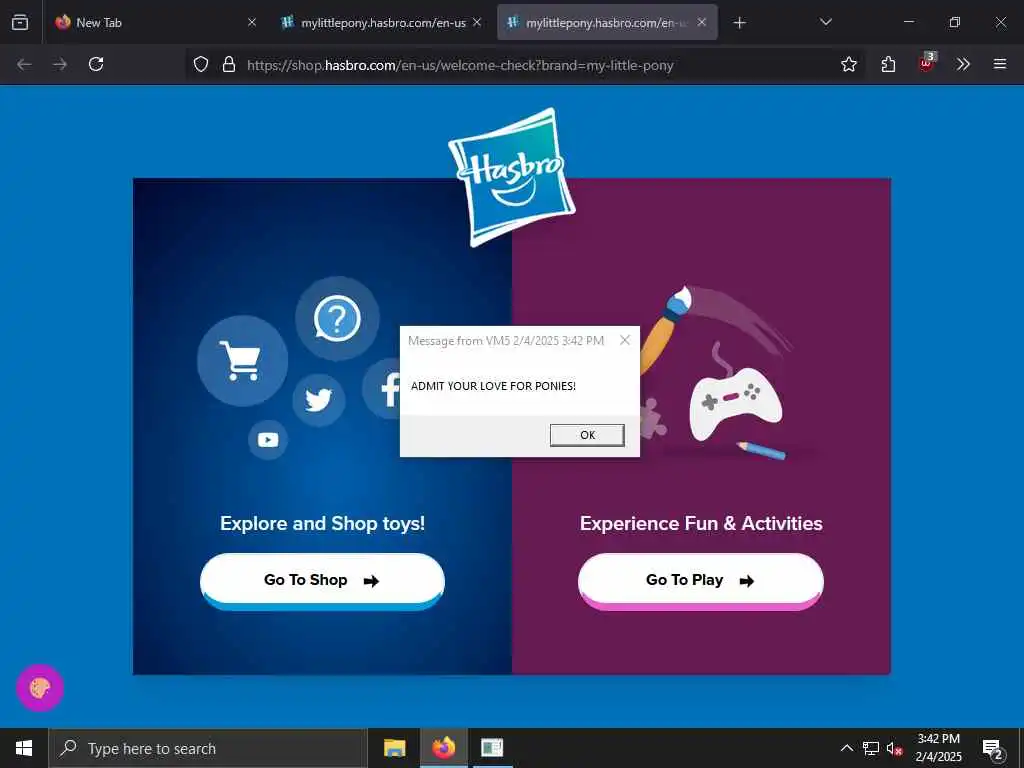Close the first mylittlepony tab
Image resolution: width=1024 pixels, height=768 pixels.
point(477,22)
